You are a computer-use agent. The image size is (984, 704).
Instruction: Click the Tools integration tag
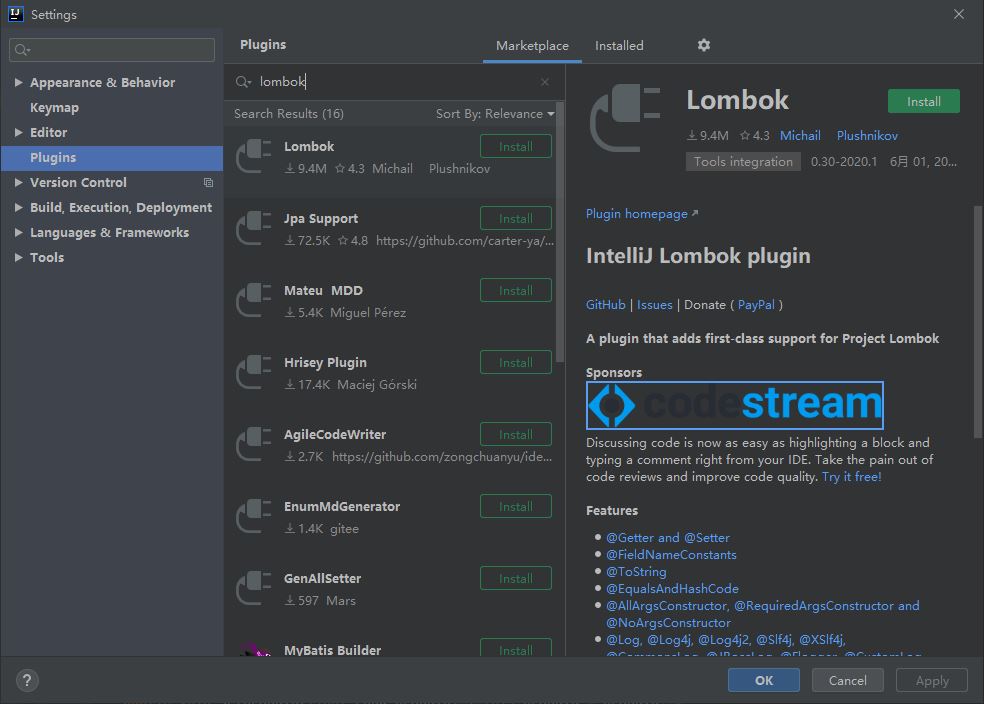(743, 162)
